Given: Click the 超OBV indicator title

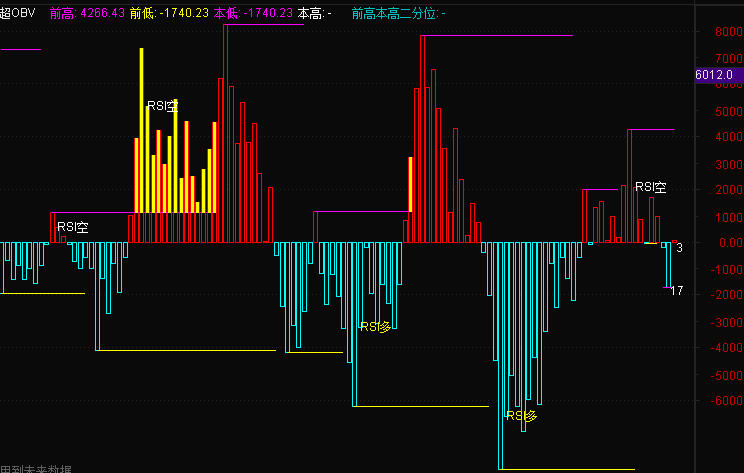Looking at the screenshot, I should coord(18,13).
